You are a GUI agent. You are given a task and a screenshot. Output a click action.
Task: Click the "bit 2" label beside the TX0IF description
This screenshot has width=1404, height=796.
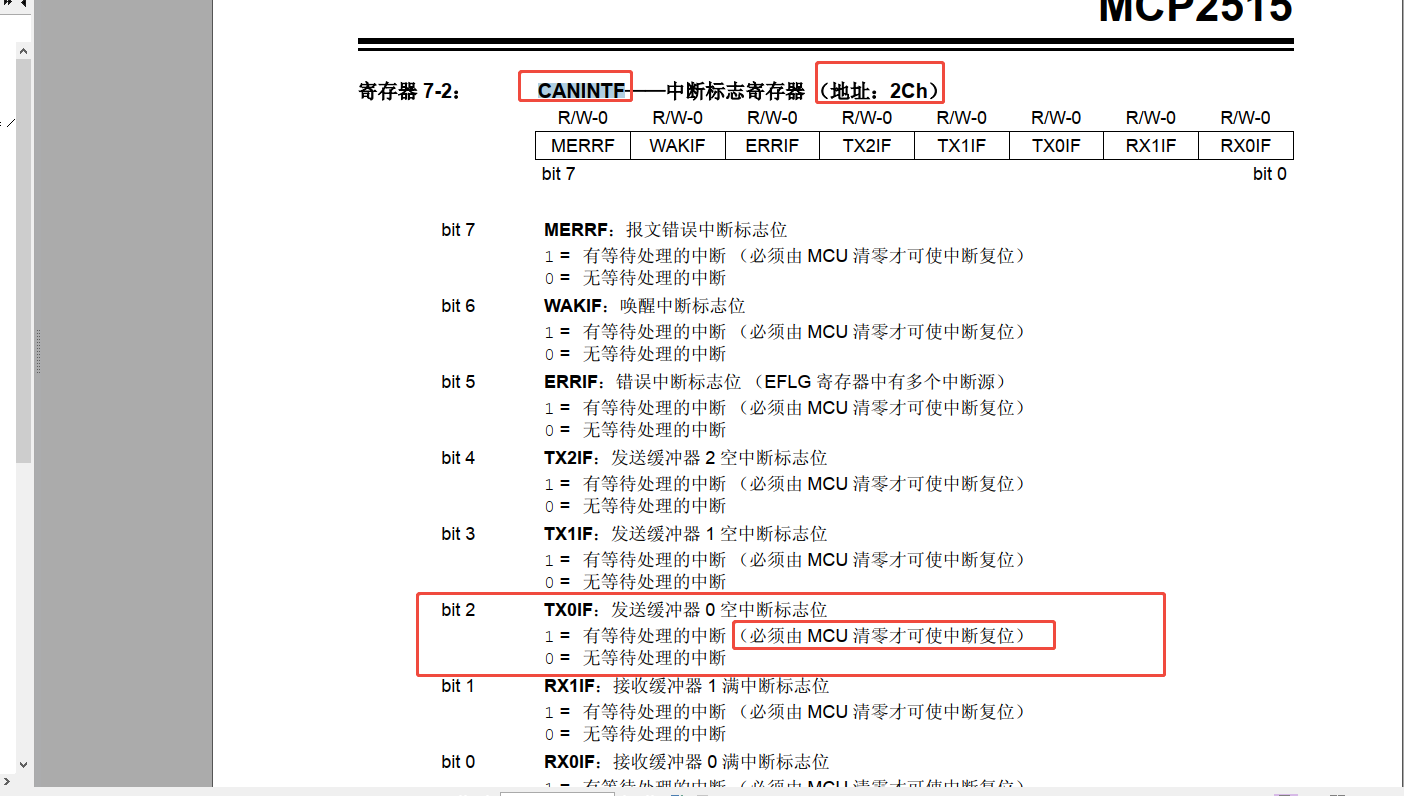[458, 610]
